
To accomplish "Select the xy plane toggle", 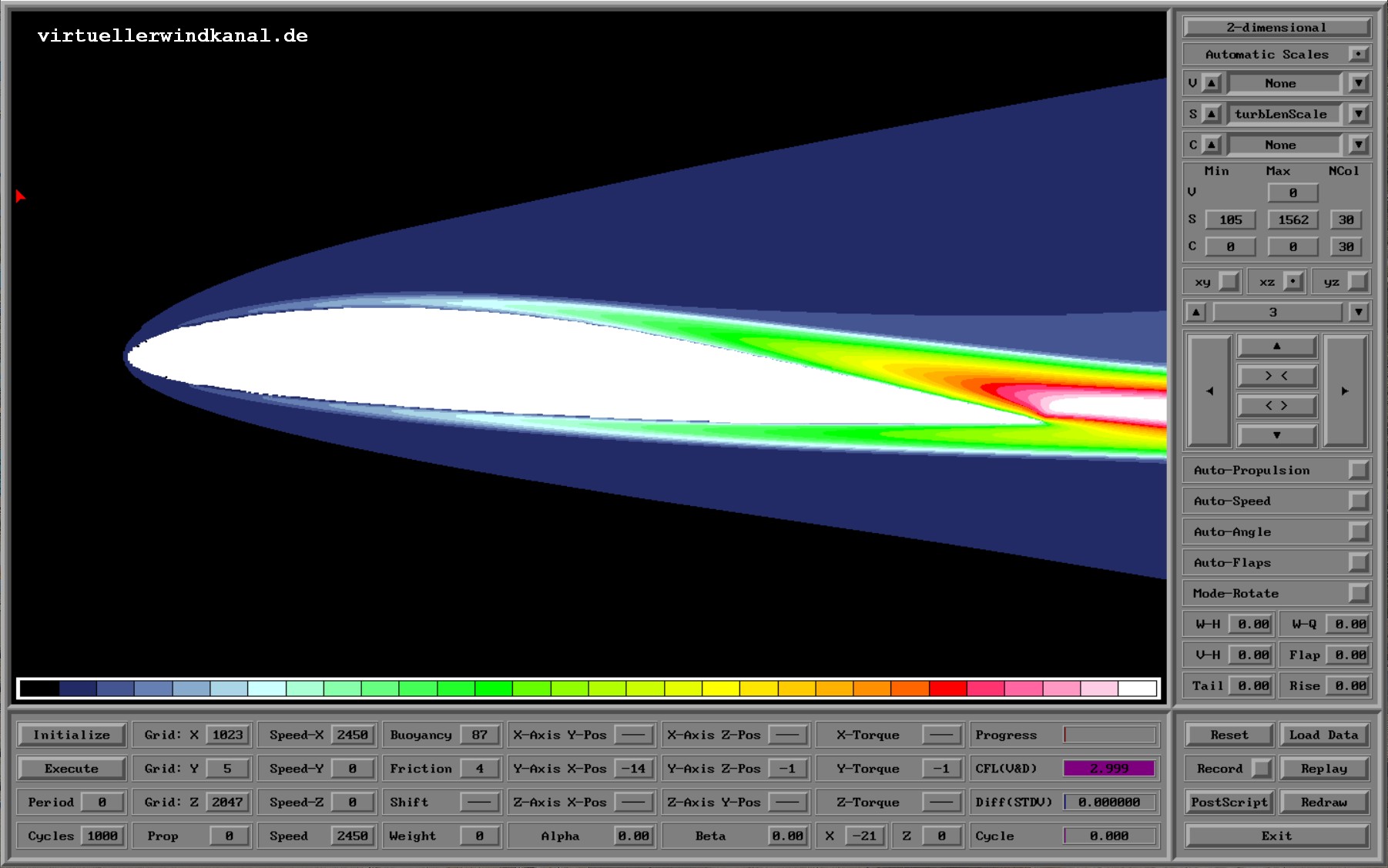I will (1229, 282).
